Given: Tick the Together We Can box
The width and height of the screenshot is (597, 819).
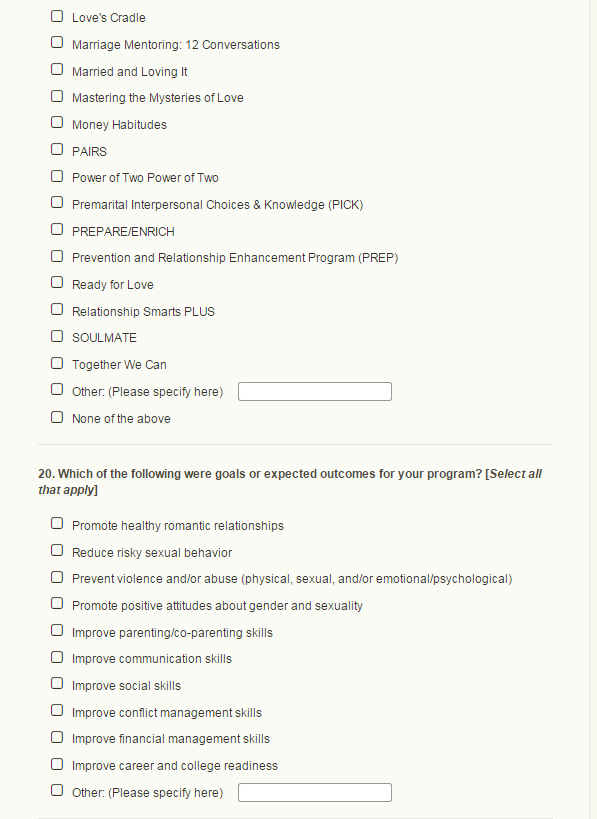Looking at the screenshot, I should pos(57,363).
